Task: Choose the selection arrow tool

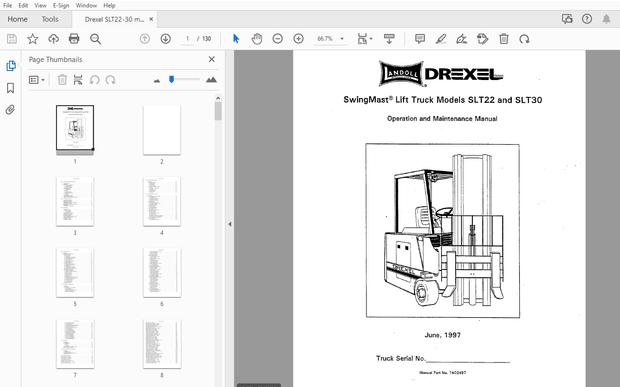Action: 236,39
